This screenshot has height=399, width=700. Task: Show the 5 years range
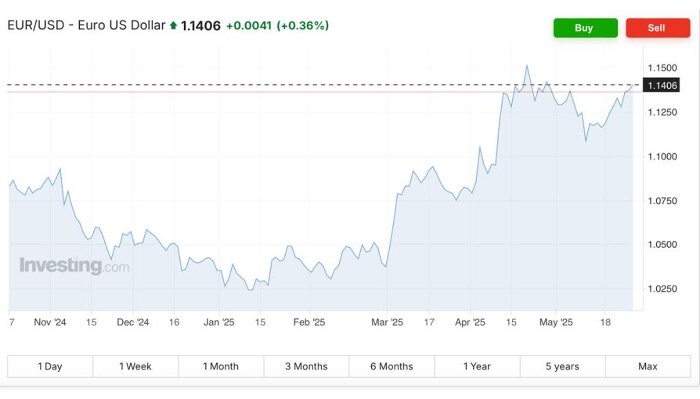click(x=562, y=366)
